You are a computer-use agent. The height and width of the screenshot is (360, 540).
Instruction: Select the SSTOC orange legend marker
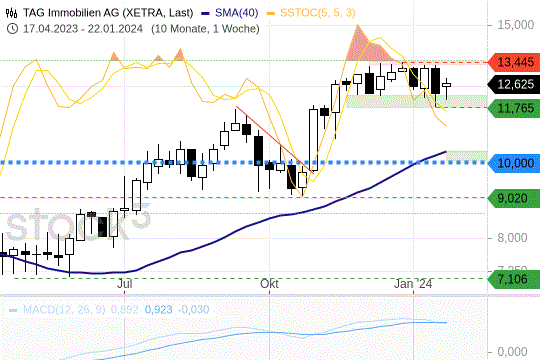point(271,13)
